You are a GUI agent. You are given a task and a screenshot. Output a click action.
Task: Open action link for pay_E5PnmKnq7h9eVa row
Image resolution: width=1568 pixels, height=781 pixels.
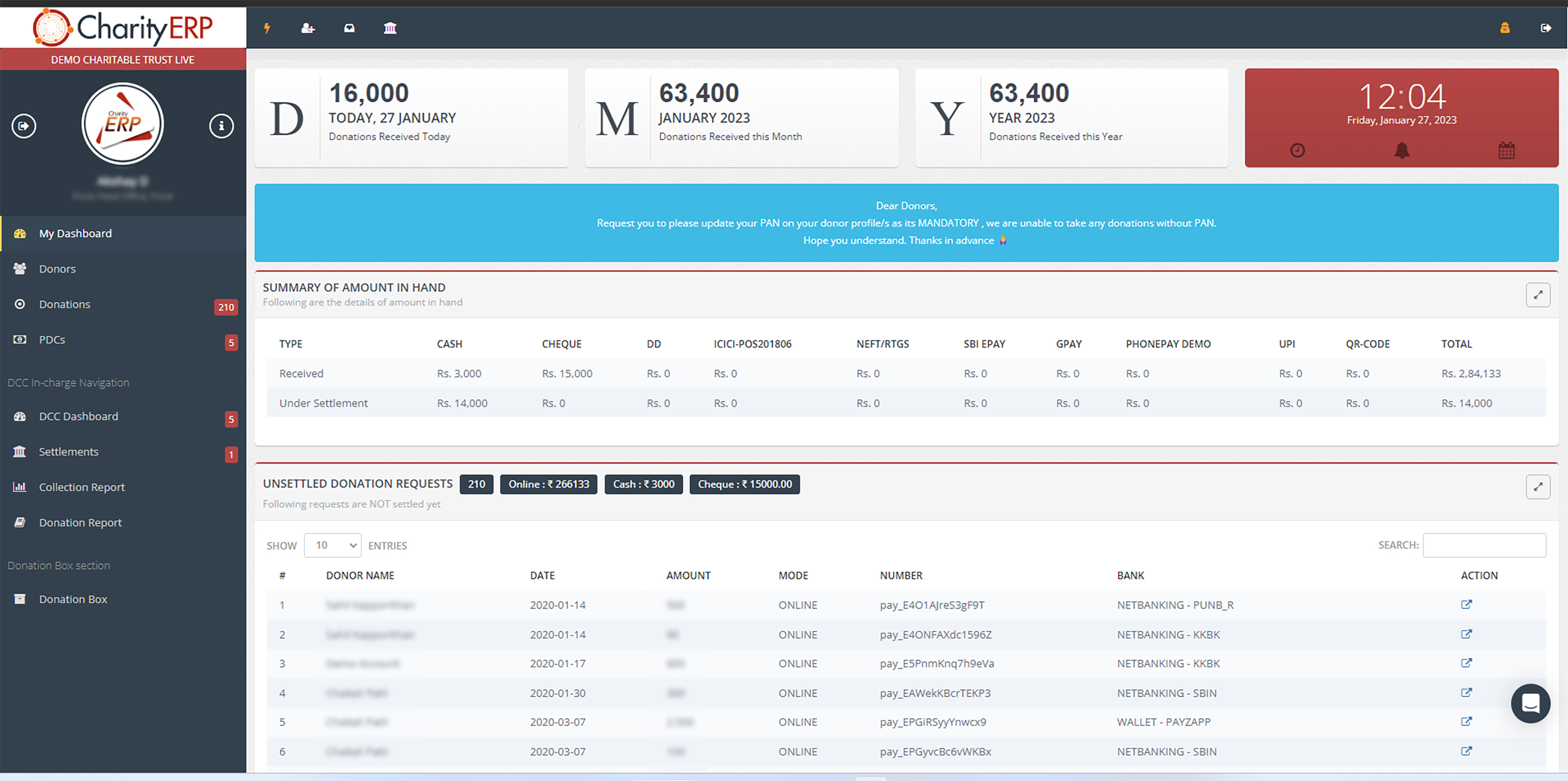(x=1466, y=663)
